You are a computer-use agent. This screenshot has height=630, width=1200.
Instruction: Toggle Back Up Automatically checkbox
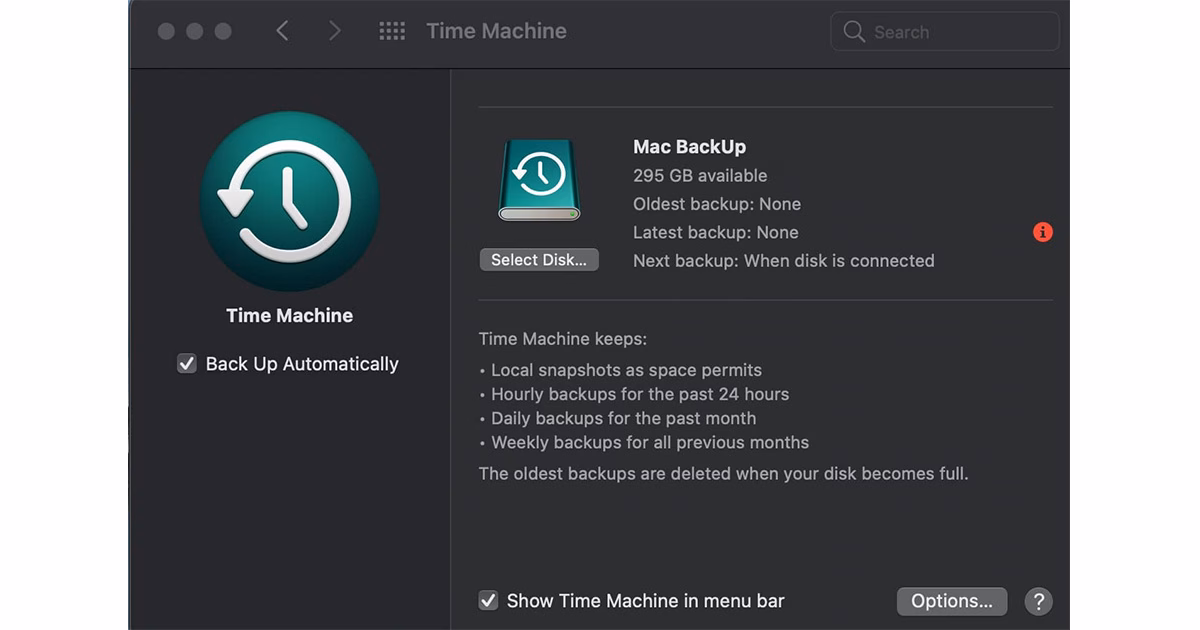[x=187, y=364]
